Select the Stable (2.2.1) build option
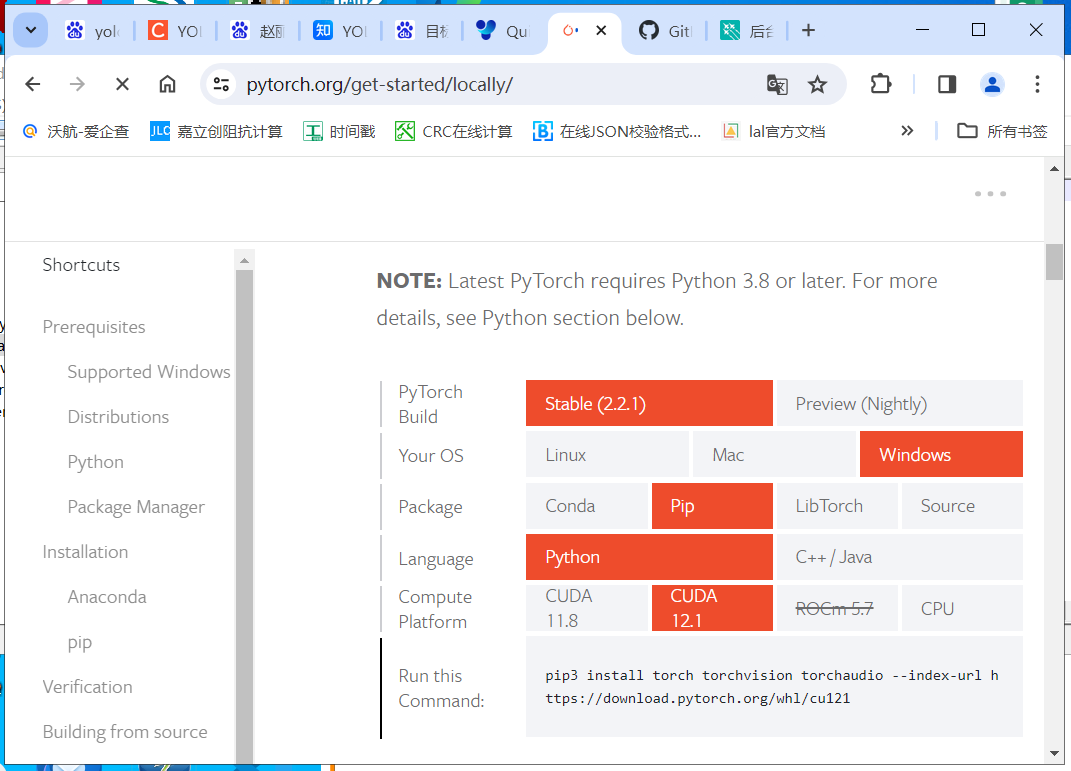The image size is (1071, 771). [649, 404]
